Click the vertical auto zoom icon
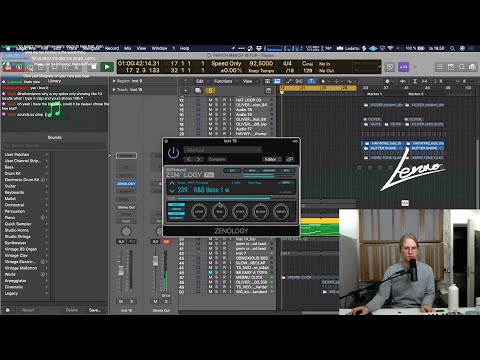 pyautogui.click(x=415, y=81)
